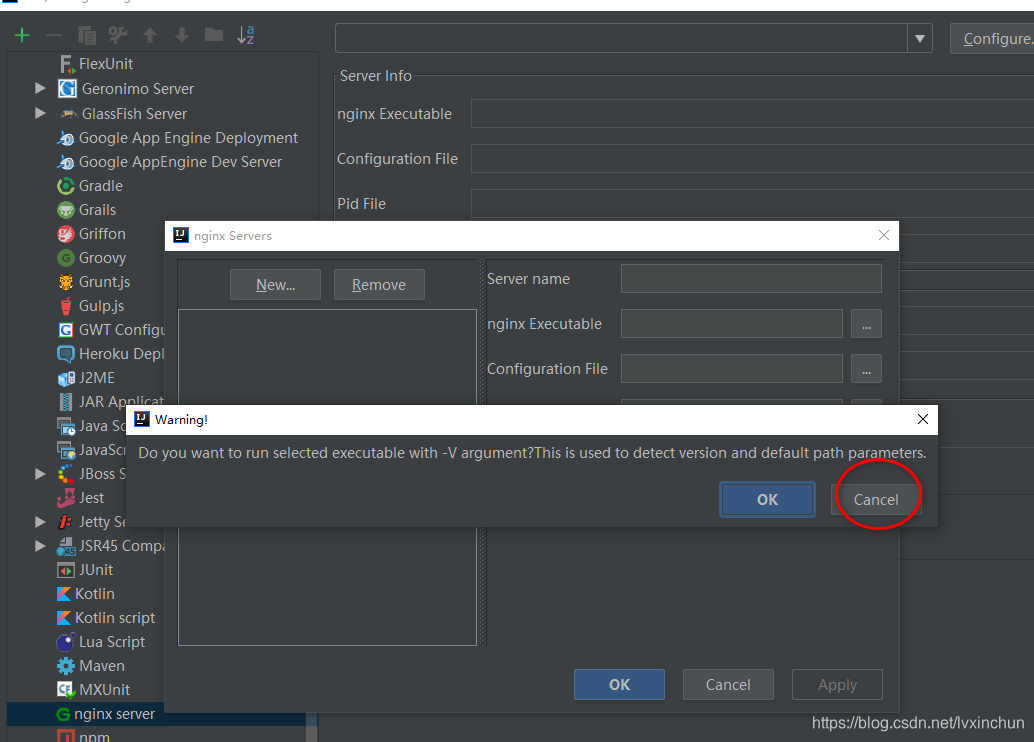Browse for nginx Executable path
Image resolution: width=1034 pixels, height=742 pixels.
[866, 323]
